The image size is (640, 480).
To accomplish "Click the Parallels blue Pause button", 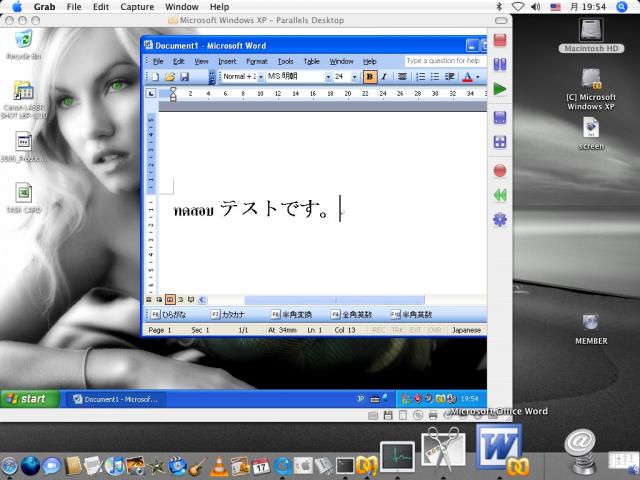I will click(x=500, y=64).
